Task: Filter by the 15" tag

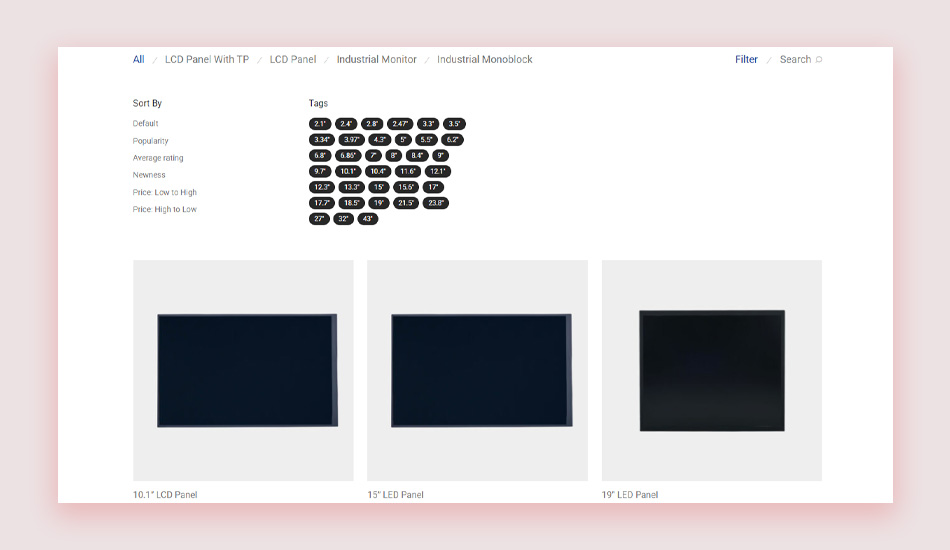Action: click(x=379, y=187)
